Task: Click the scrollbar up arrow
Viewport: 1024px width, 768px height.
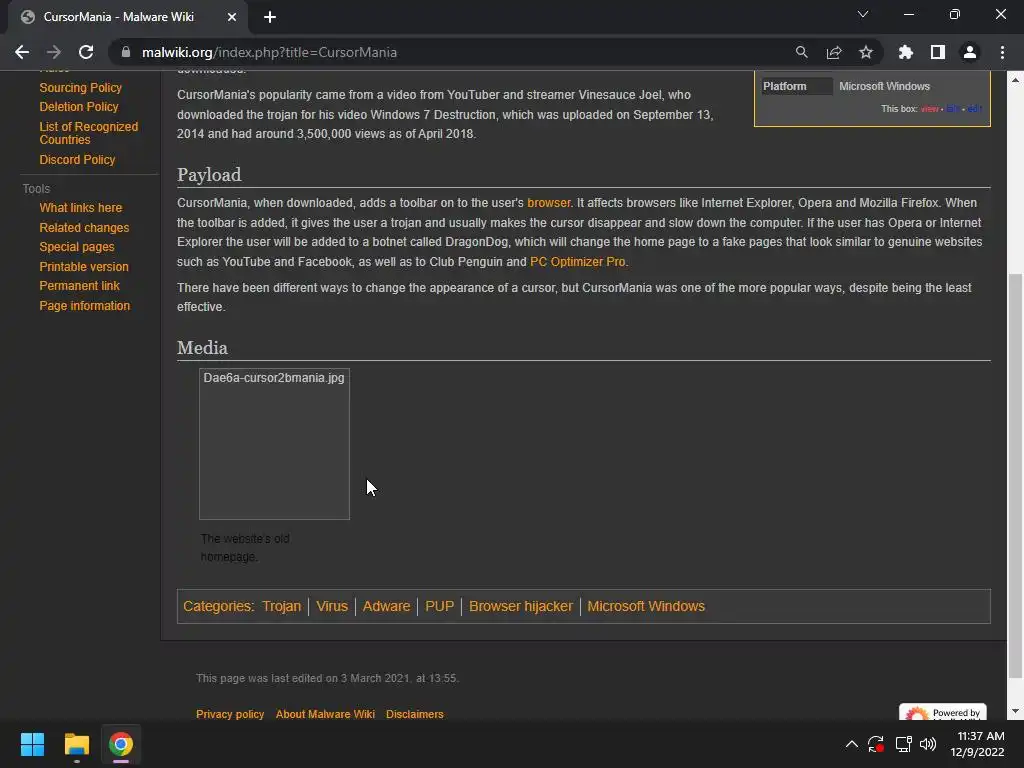Action: point(1015,80)
